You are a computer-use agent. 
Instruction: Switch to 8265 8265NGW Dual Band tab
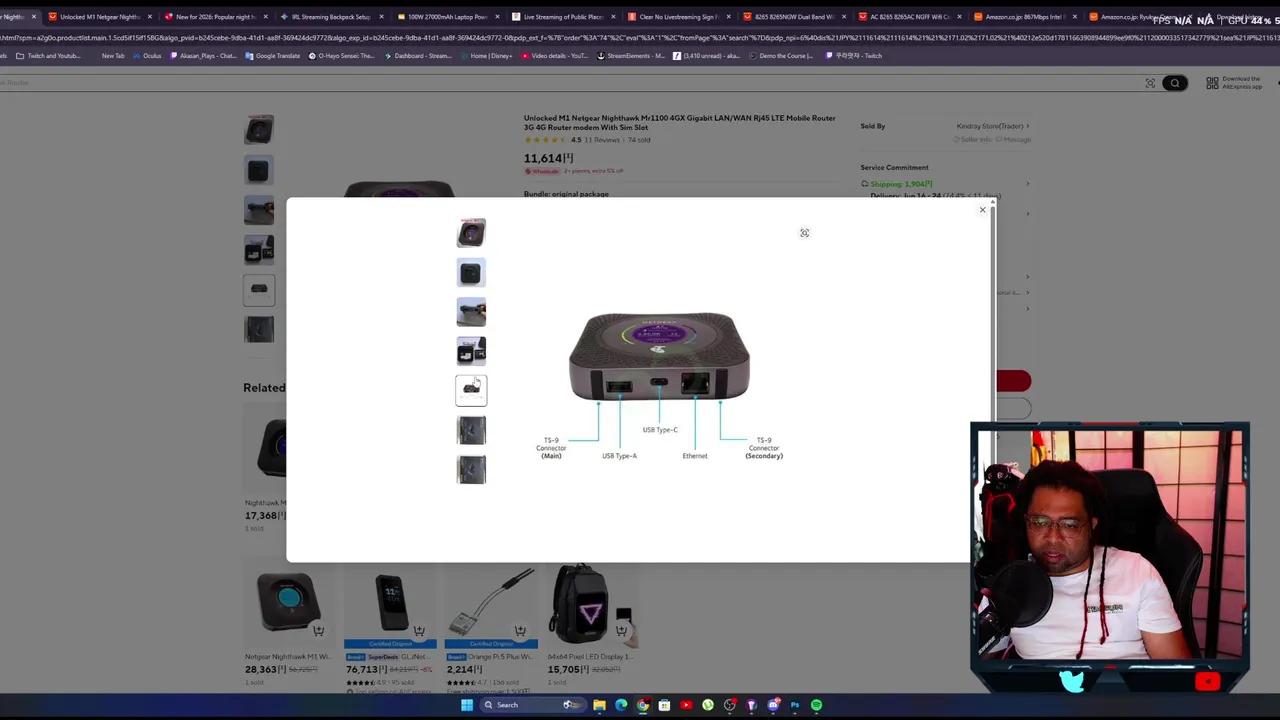click(x=794, y=17)
